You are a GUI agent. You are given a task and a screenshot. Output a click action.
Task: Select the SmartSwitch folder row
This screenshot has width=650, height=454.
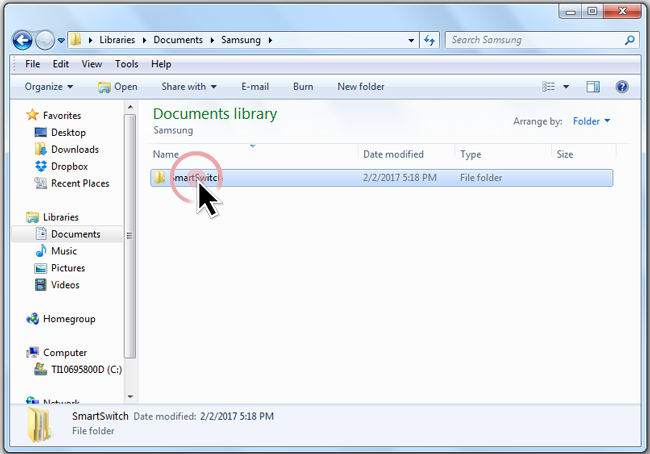click(x=381, y=178)
